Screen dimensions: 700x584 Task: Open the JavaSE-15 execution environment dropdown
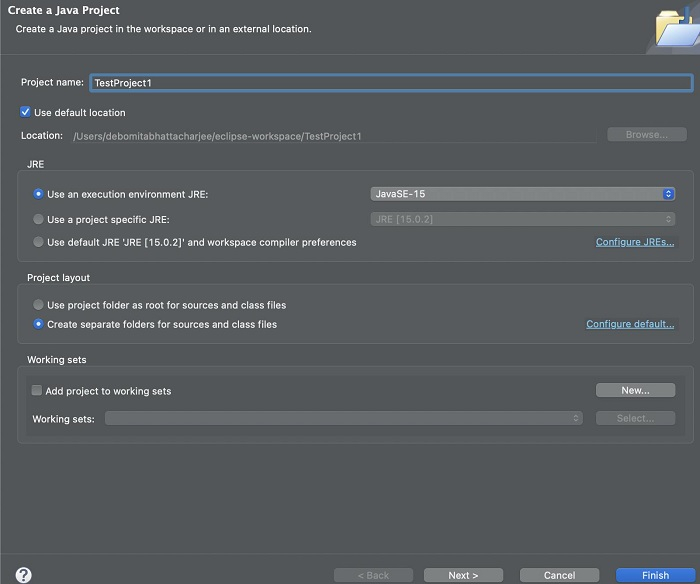[523, 194]
